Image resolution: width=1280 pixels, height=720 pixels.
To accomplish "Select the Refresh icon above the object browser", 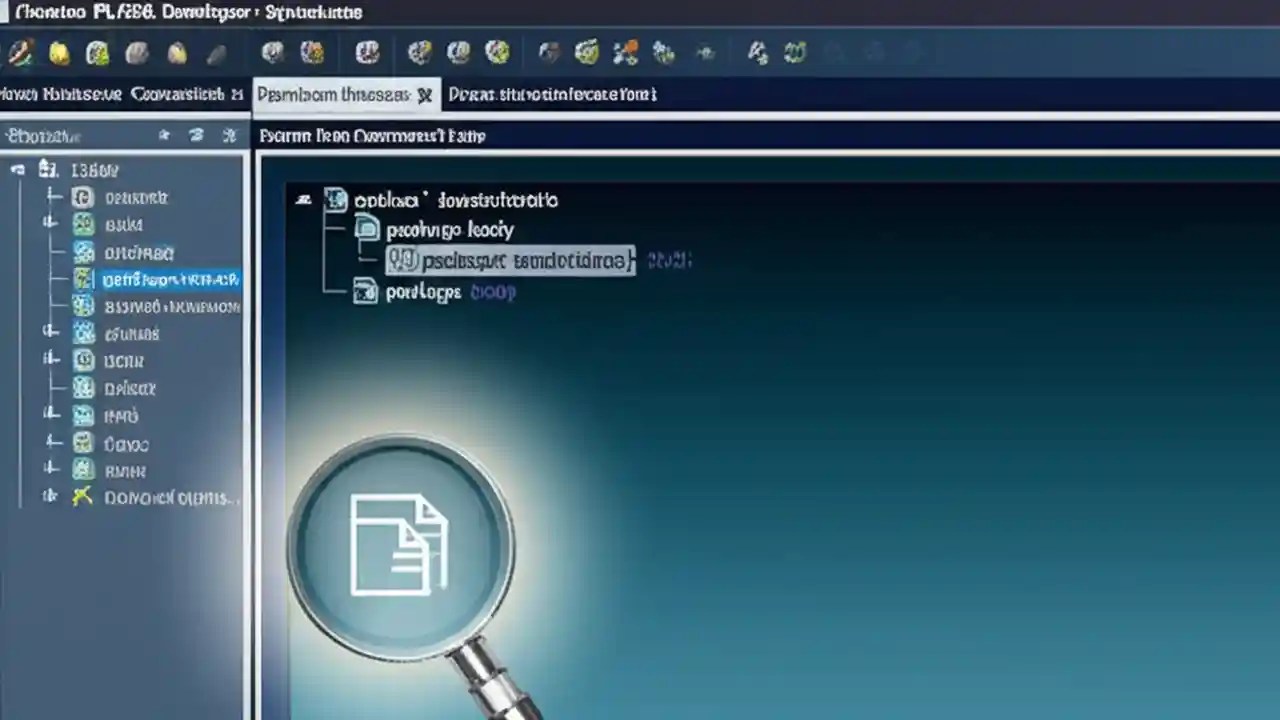I will click(x=196, y=135).
